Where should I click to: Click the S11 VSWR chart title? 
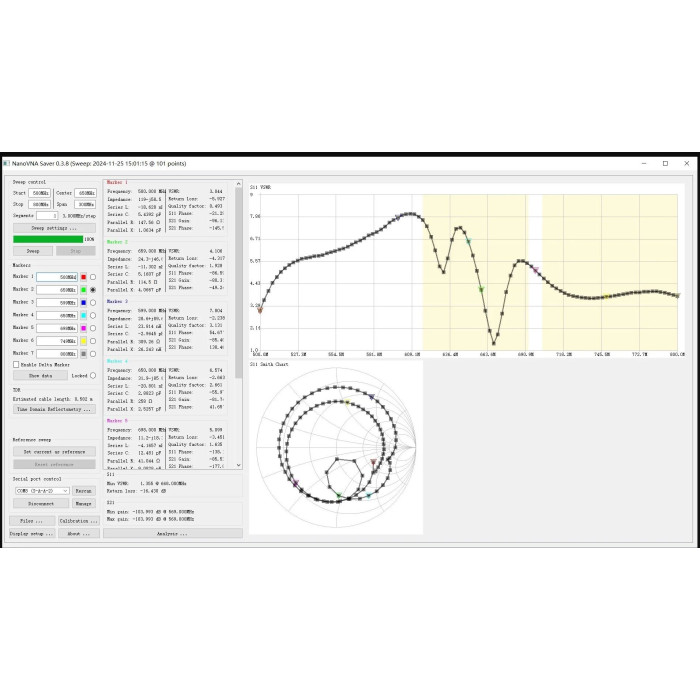[261, 188]
